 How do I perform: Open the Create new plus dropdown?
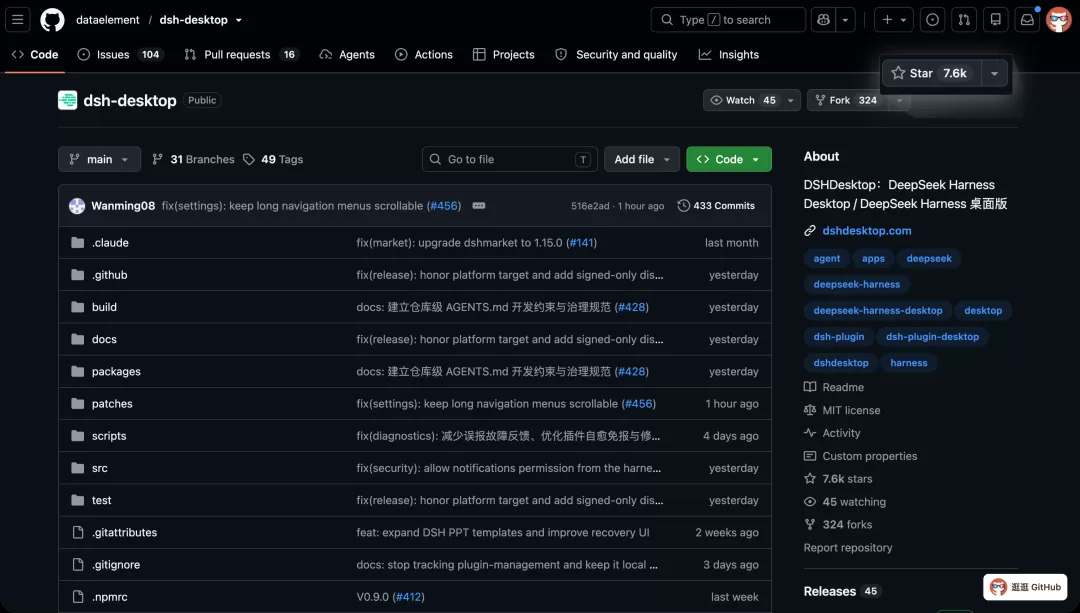point(894,20)
